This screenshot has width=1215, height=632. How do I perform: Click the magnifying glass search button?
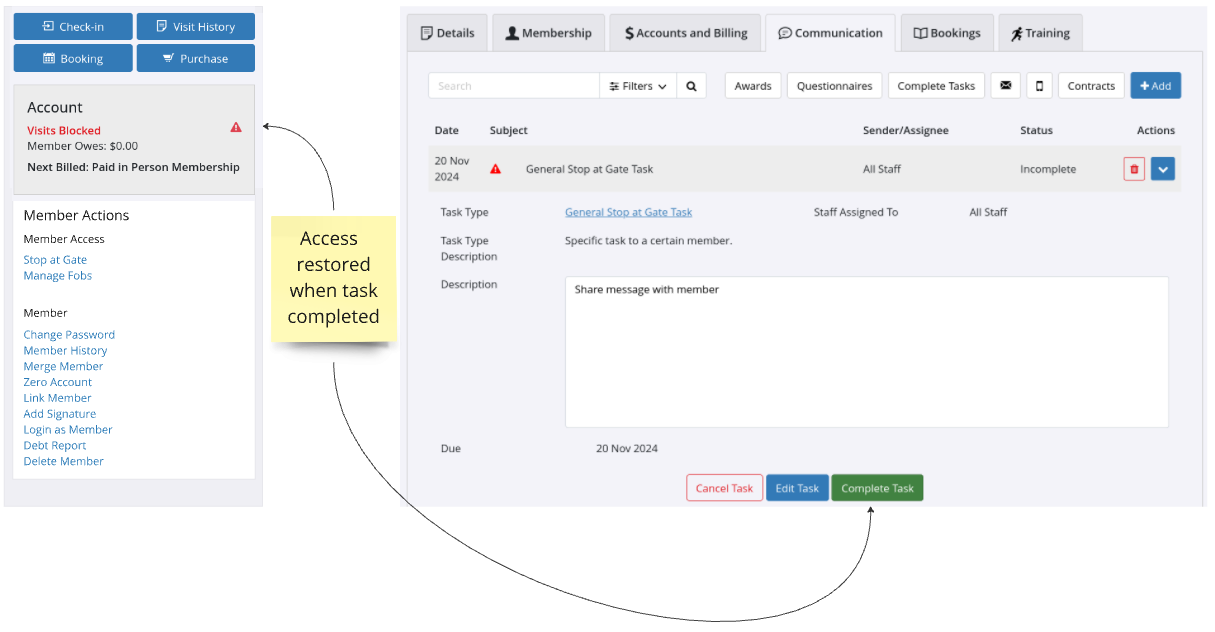(x=691, y=86)
